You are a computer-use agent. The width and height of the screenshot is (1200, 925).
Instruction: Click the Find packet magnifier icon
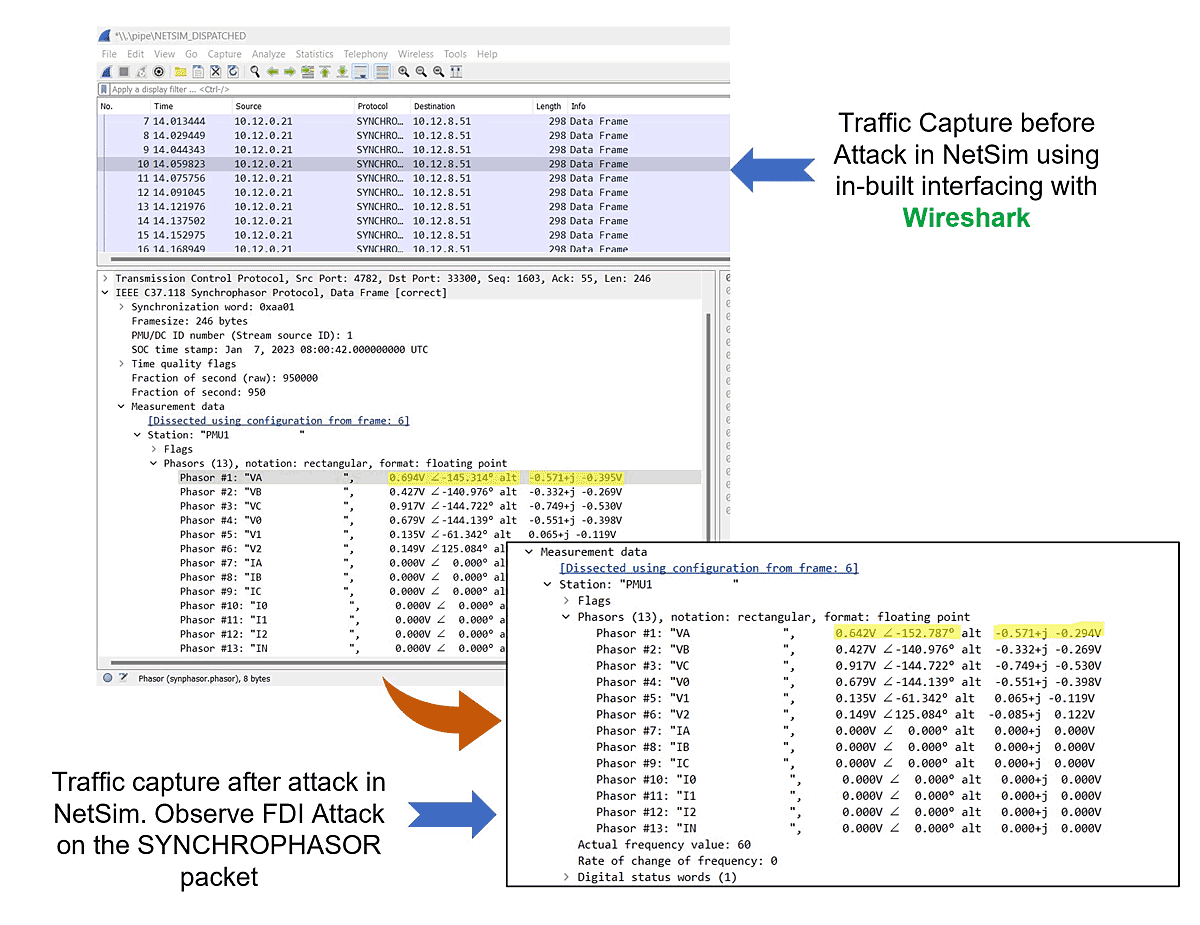pos(255,72)
